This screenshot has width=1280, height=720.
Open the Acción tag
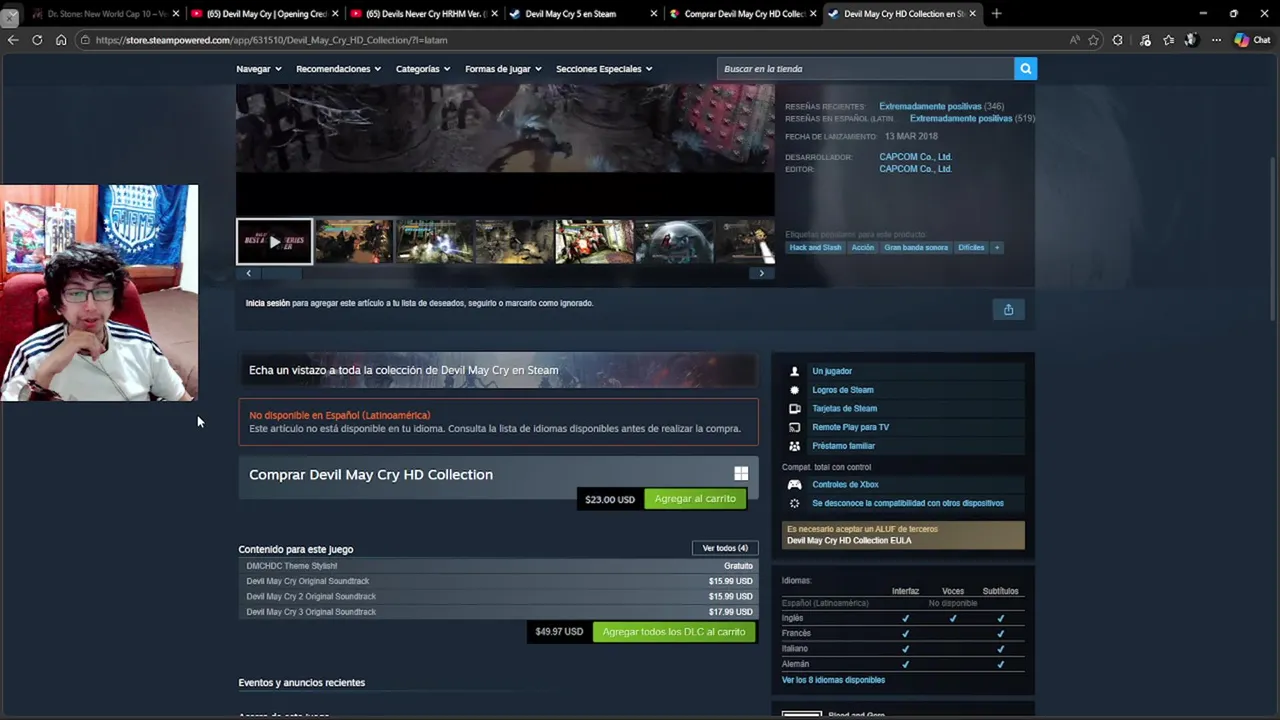pyautogui.click(x=862, y=248)
